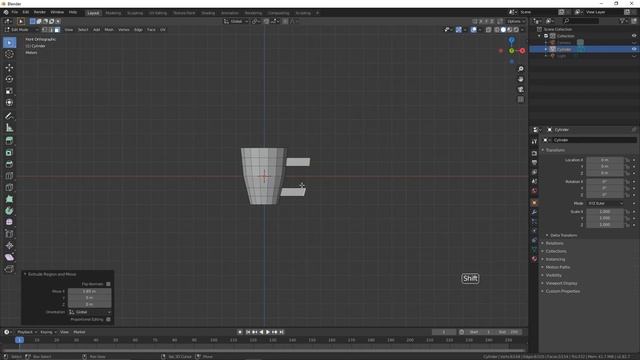The image size is (640, 360).
Task: Open the Edit Mode dropdown
Action: 21,30
